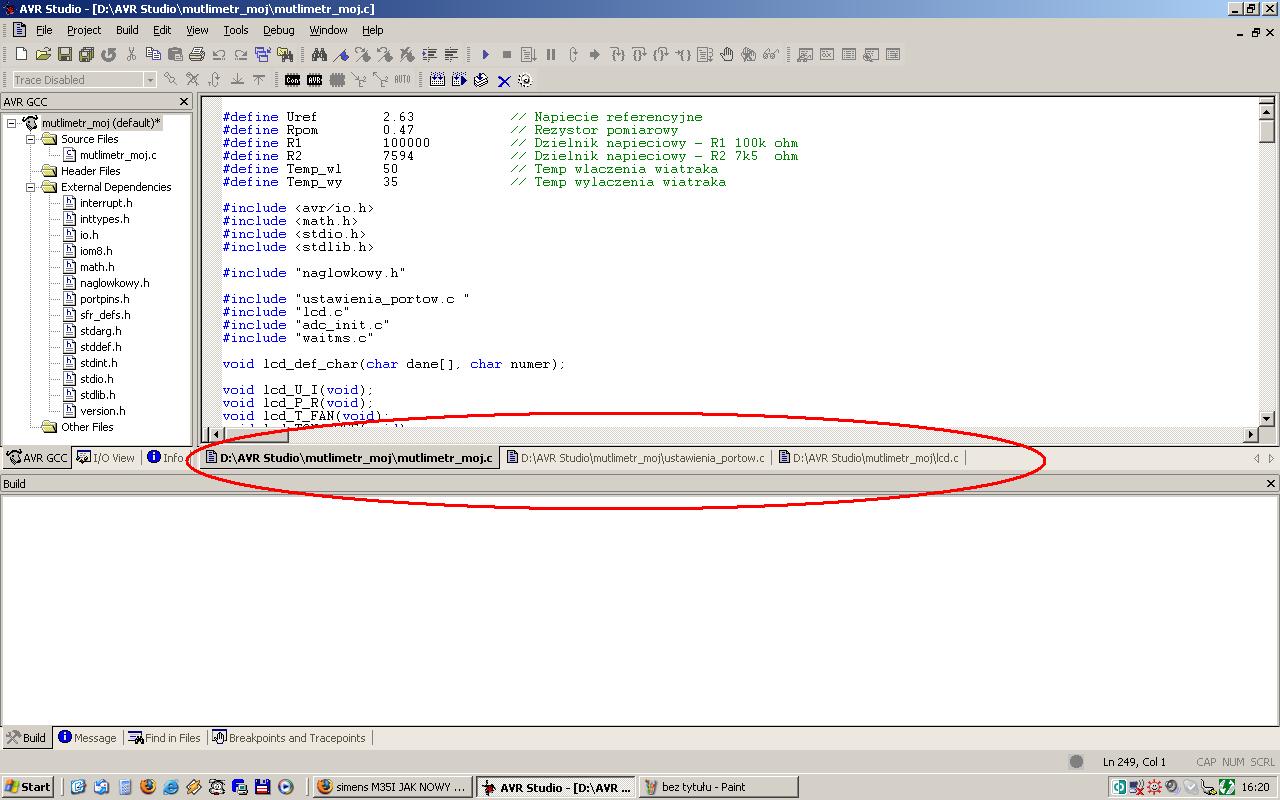Click the Windows Start button

pos(28,787)
